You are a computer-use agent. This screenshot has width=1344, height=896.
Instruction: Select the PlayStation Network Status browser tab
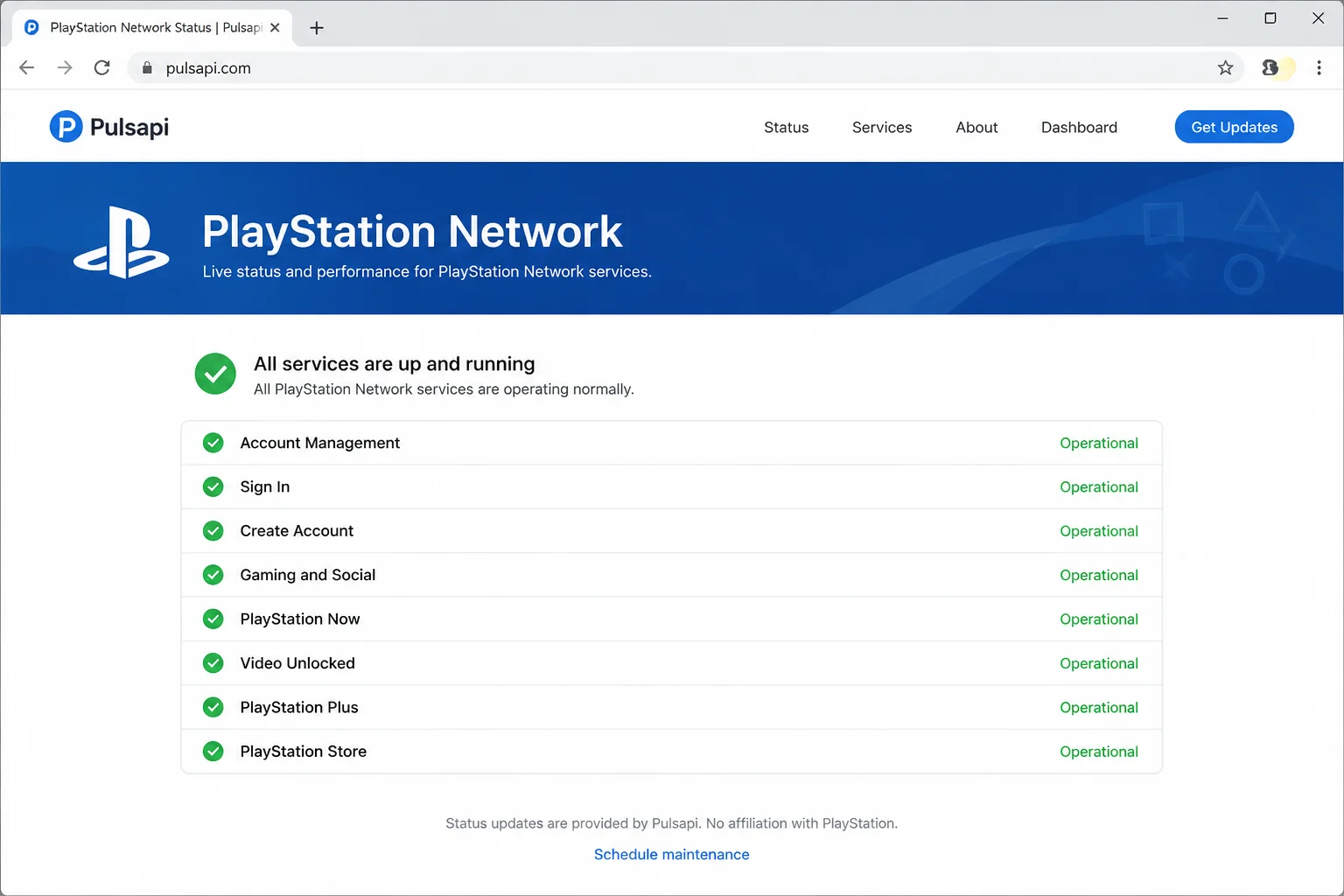click(153, 27)
